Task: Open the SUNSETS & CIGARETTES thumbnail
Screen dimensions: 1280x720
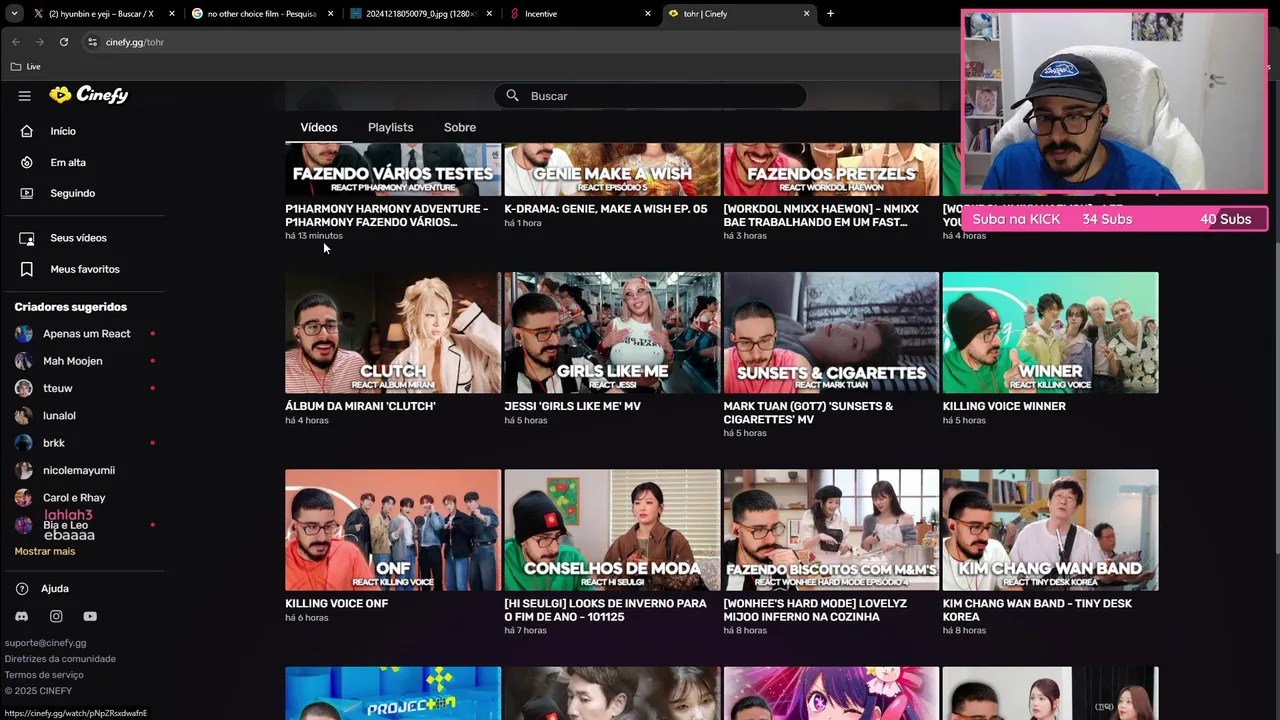Action: tap(831, 333)
